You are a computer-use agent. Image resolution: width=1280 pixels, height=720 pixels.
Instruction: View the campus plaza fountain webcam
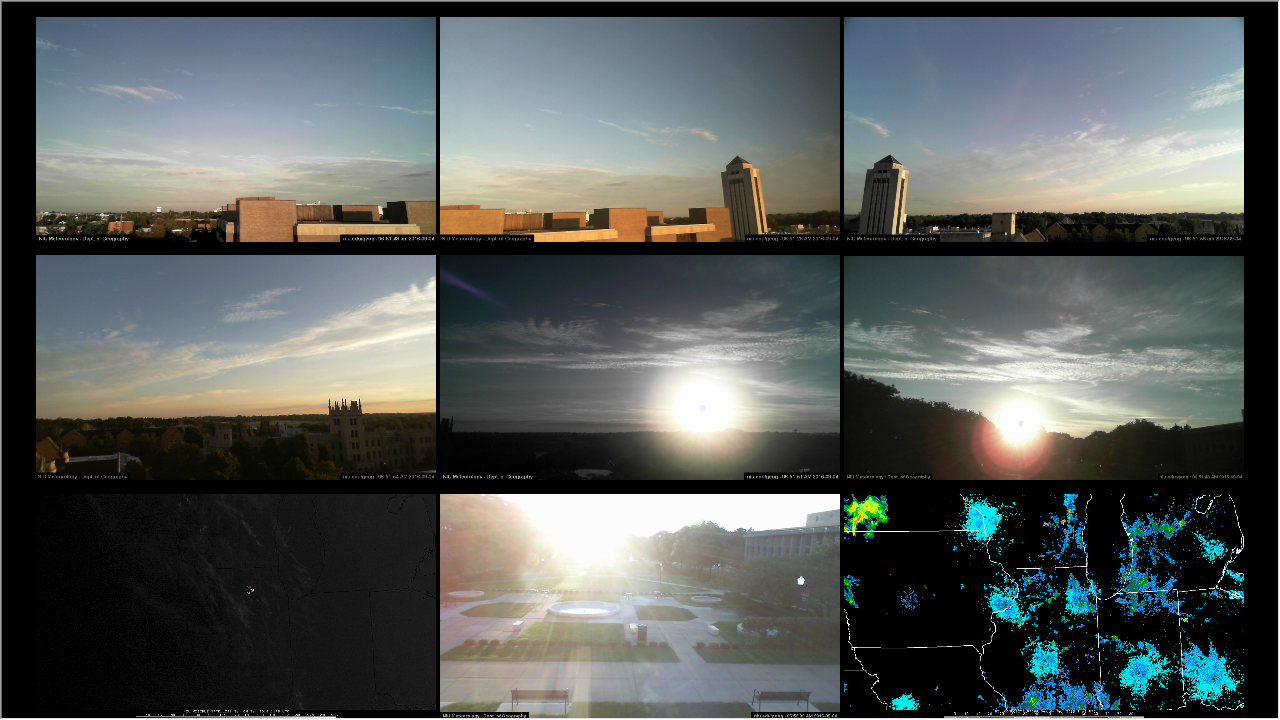click(640, 606)
